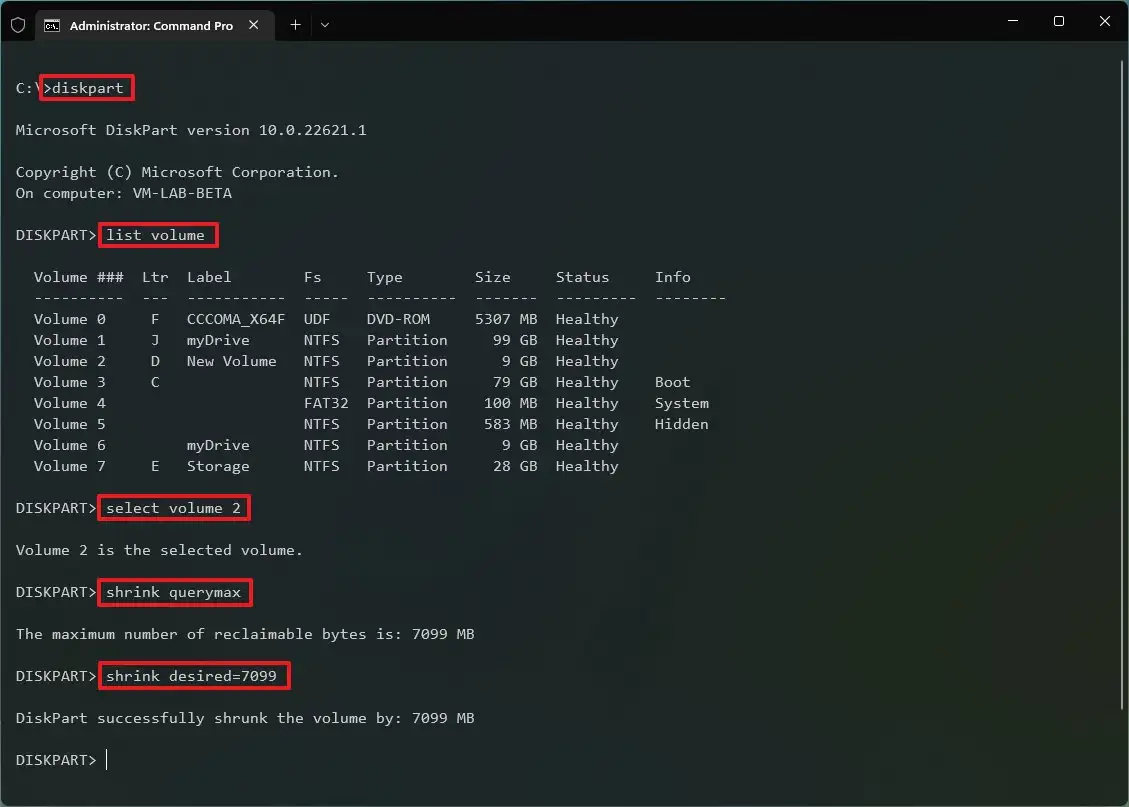The width and height of the screenshot is (1129, 807).
Task: Click the shrink success confirmation message
Action: pos(245,718)
